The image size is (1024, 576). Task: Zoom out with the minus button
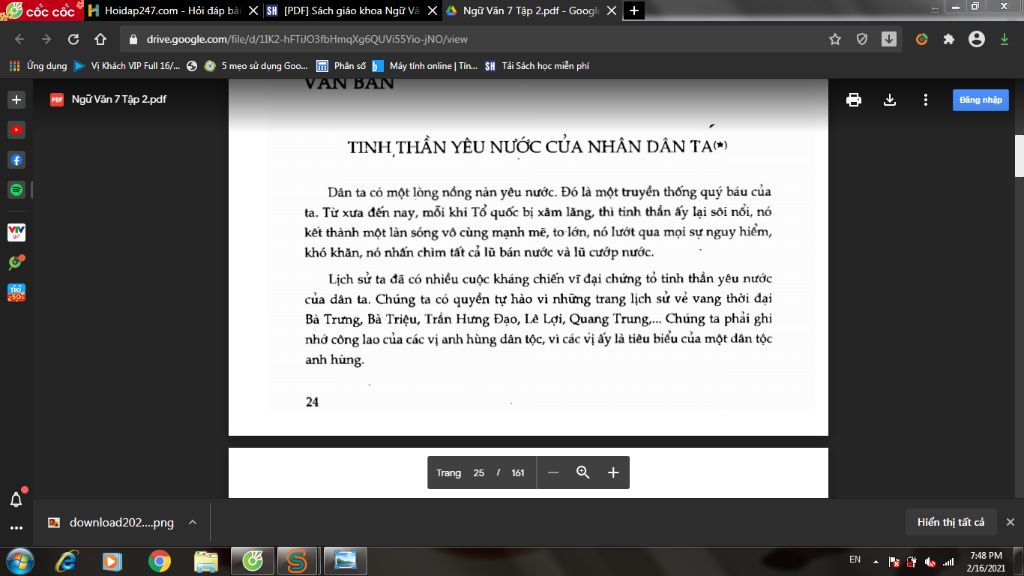click(x=553, y=472)
